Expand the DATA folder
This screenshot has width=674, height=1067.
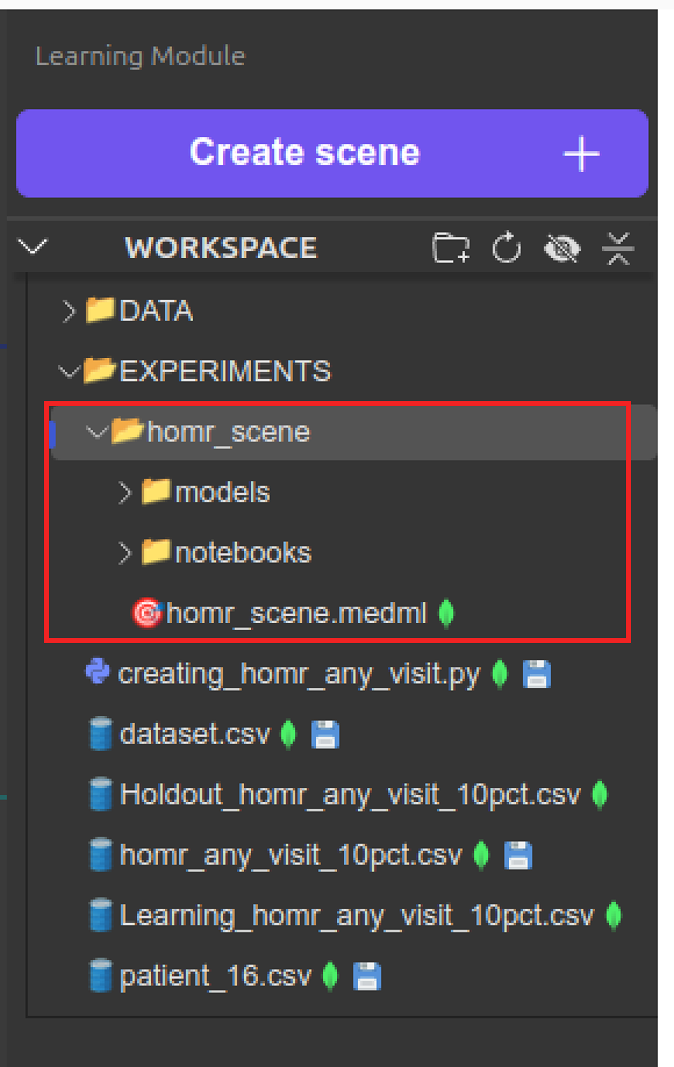click(x=69, y=311)
